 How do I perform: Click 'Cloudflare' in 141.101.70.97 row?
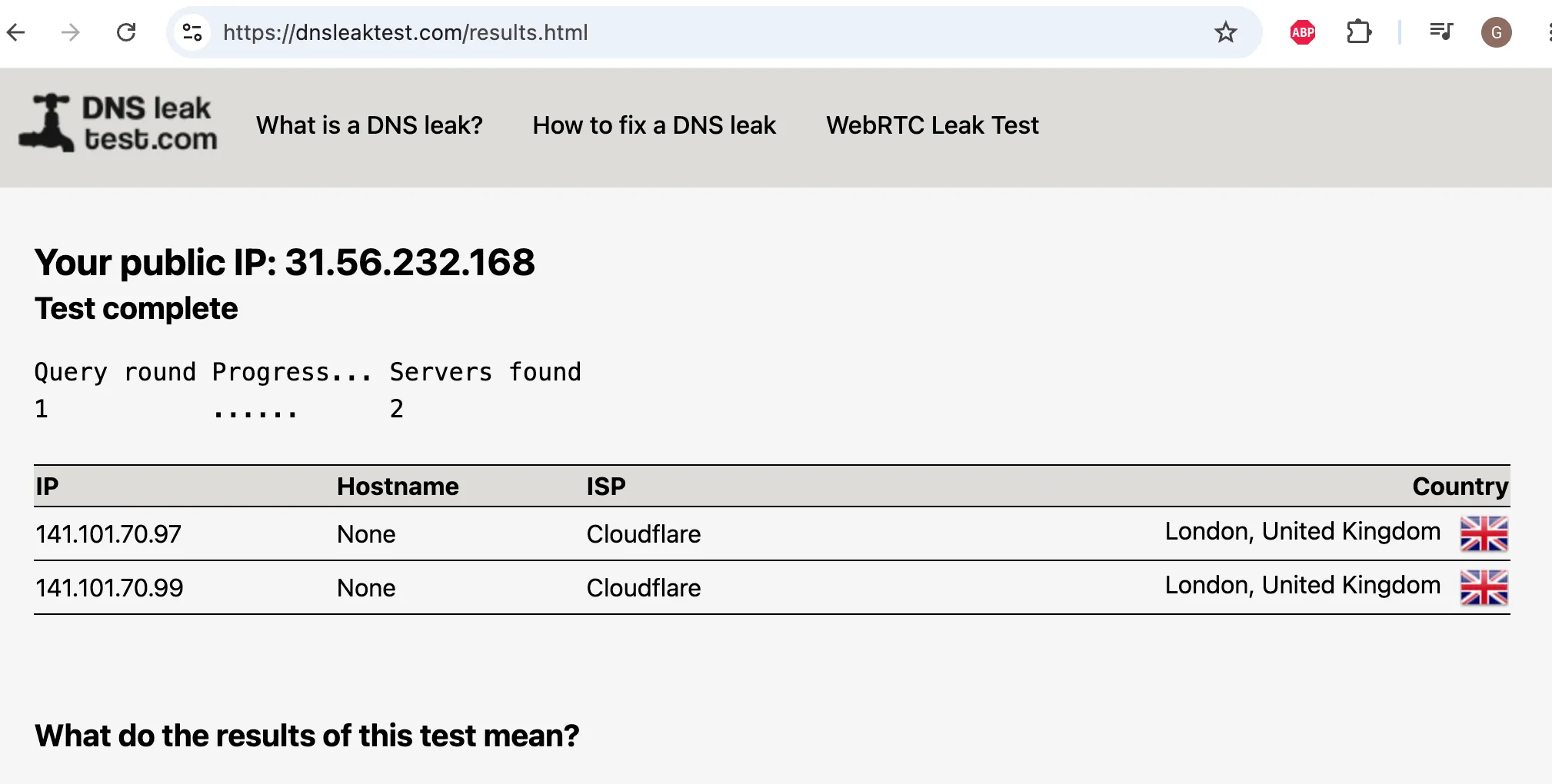click(644, 534)
